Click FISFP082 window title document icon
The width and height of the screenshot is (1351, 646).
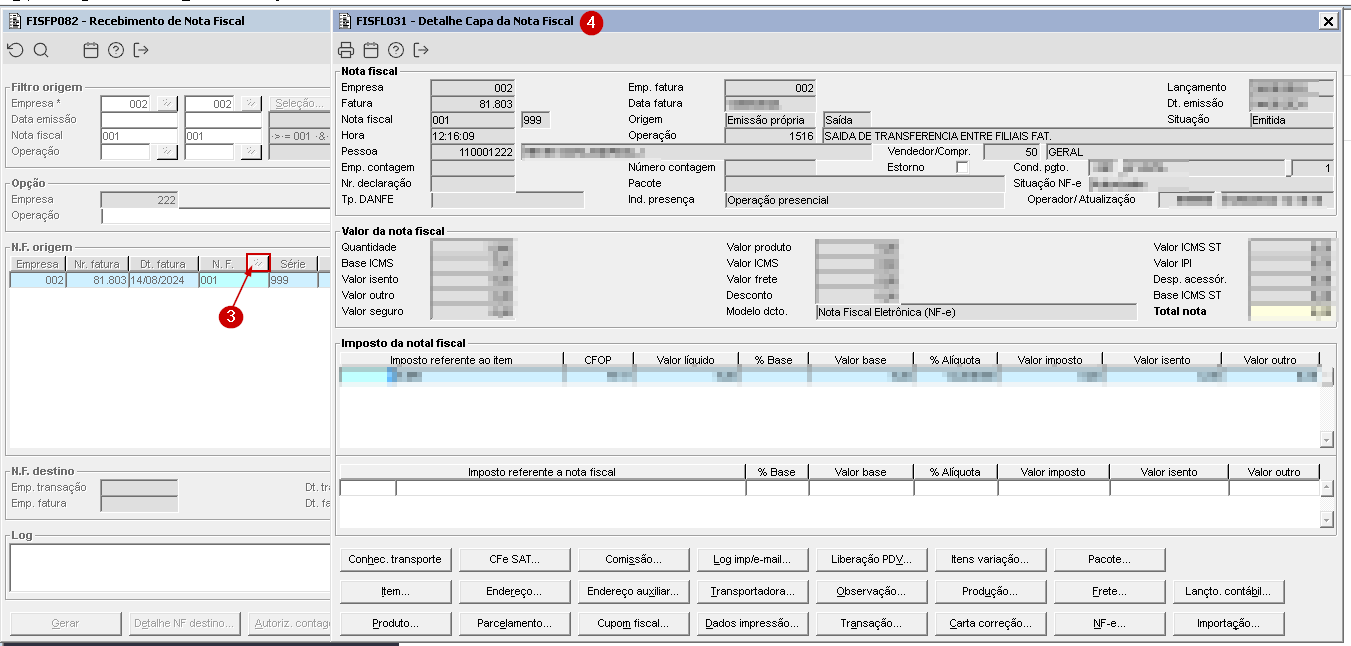pyautogui.click(x=15, y=20)
